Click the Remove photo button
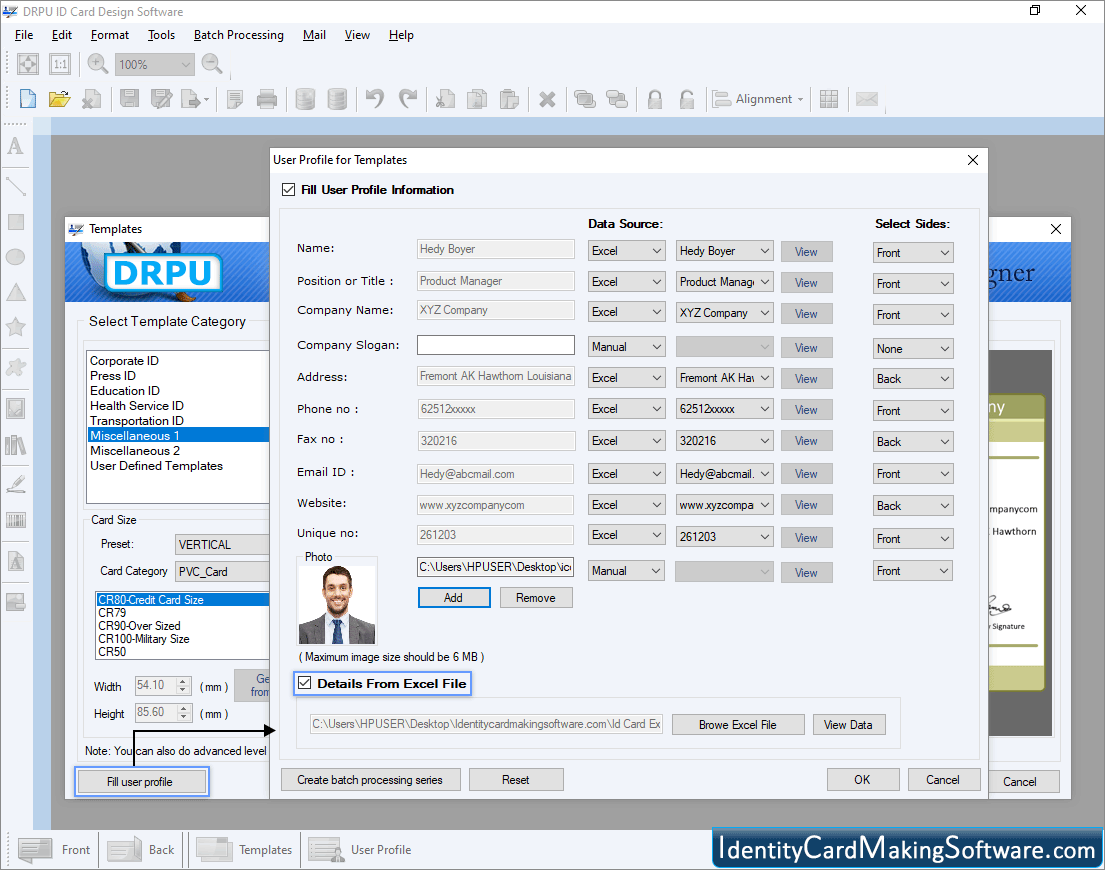Screen dimensions: 1105x870 coord(536,597)
